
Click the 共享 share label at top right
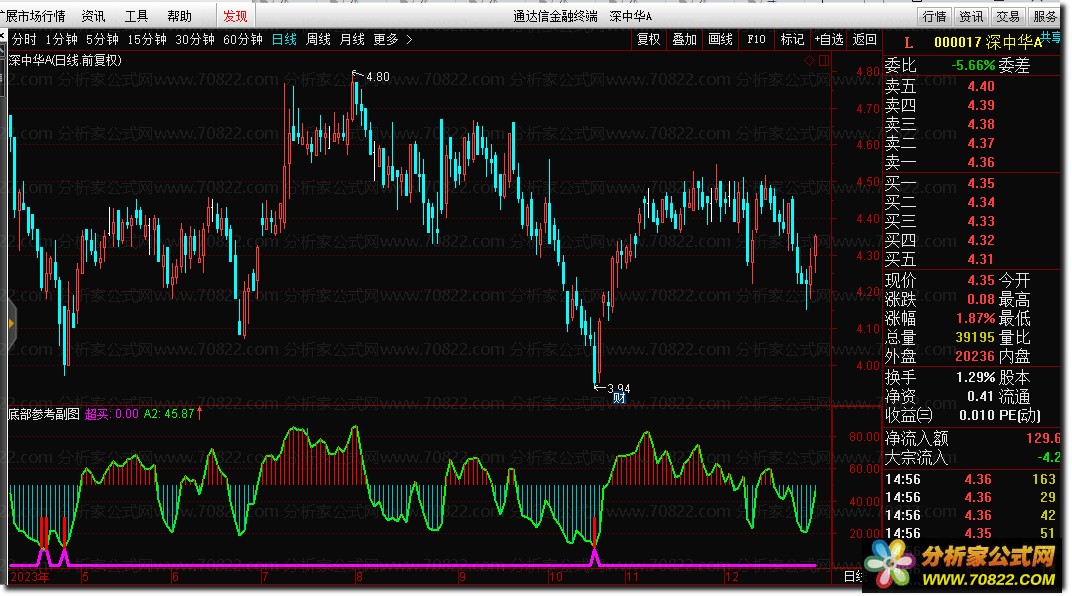1050,37
